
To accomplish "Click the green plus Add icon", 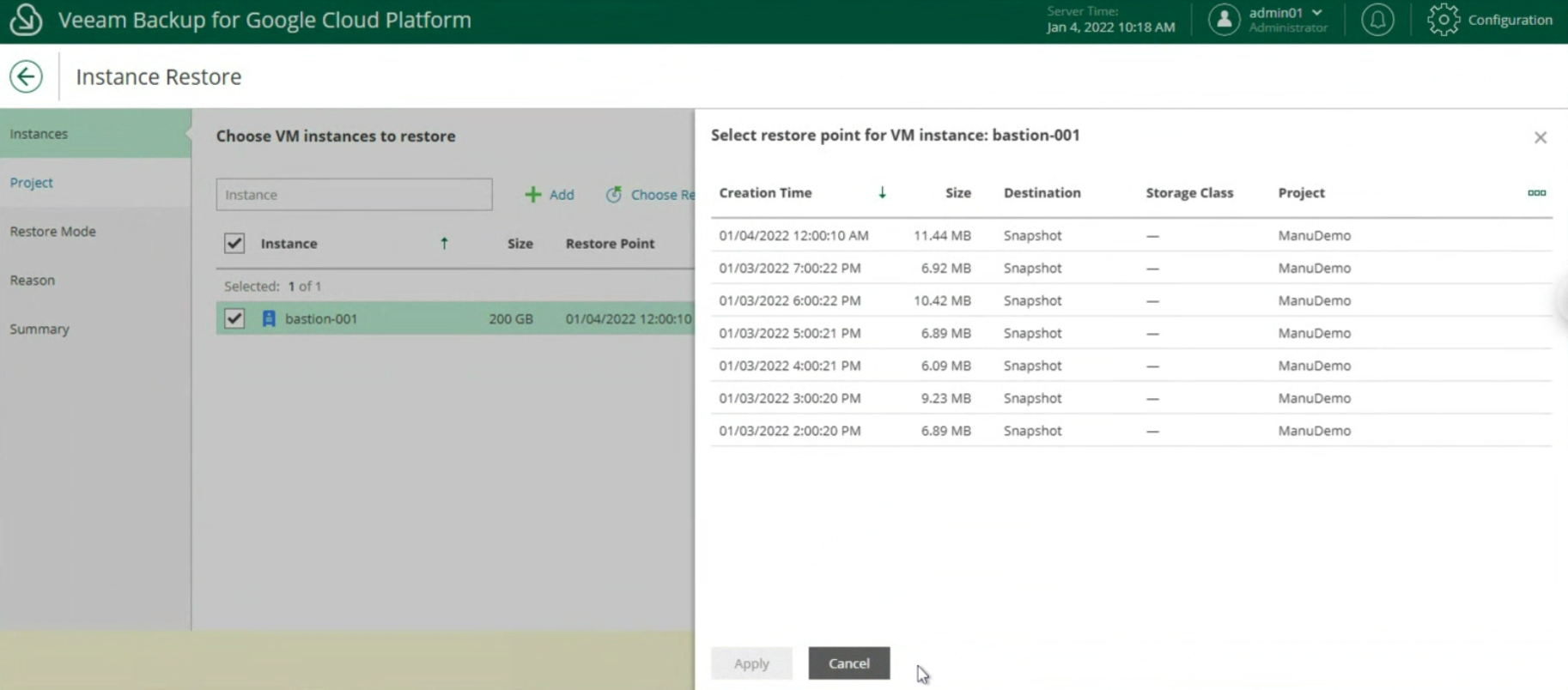I will 533,195.
